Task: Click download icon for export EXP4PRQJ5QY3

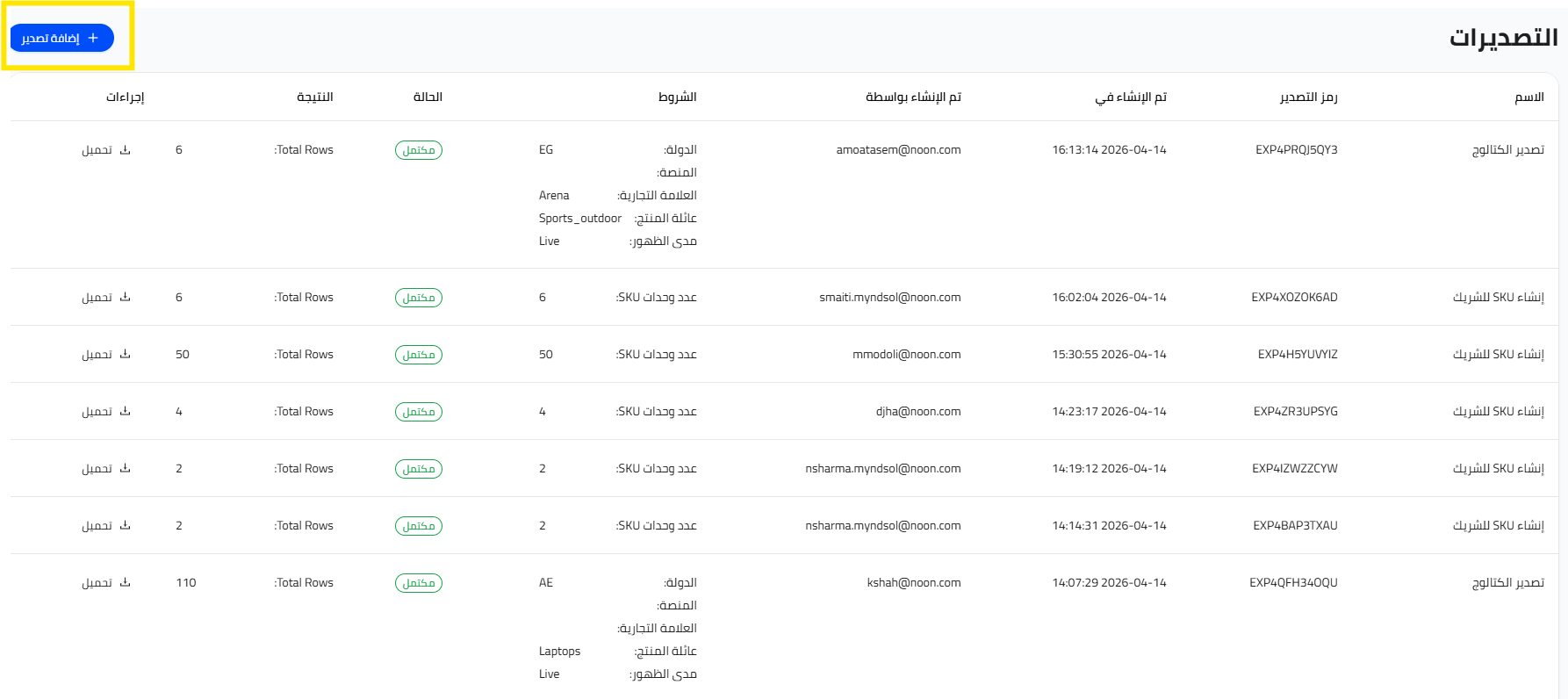Action: [125, 150]
